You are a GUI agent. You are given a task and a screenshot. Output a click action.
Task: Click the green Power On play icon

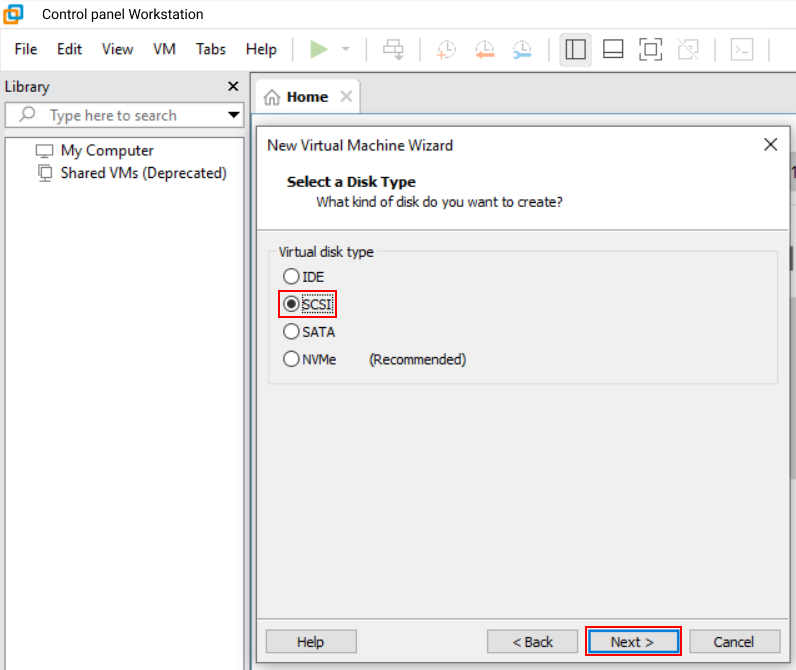click(319, 50)
